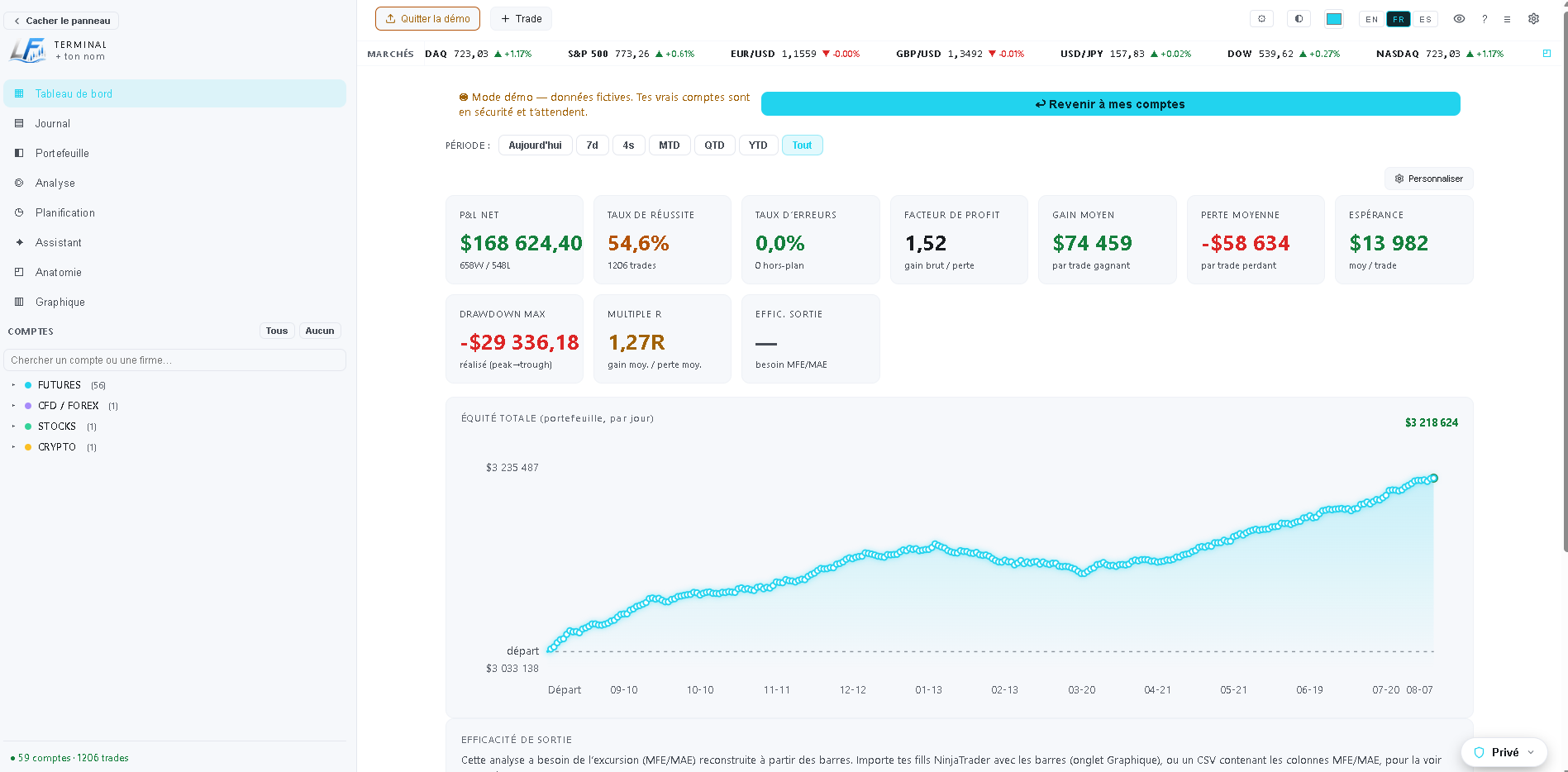Expand the FUTURES account group
This screenshot has height=772, width=1568.
tap(13, 385)
